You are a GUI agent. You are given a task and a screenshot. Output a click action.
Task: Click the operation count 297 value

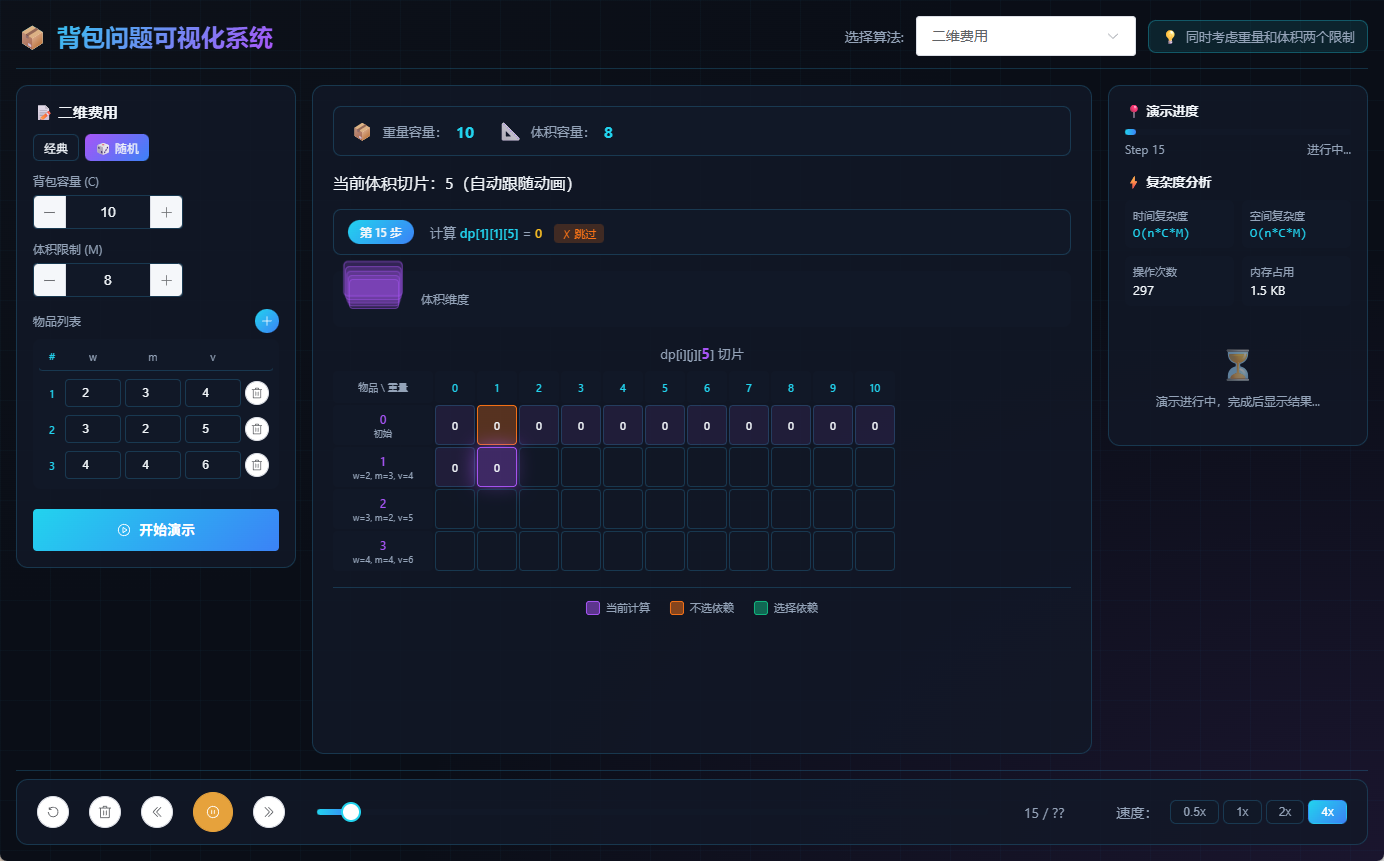point(1143,290)
